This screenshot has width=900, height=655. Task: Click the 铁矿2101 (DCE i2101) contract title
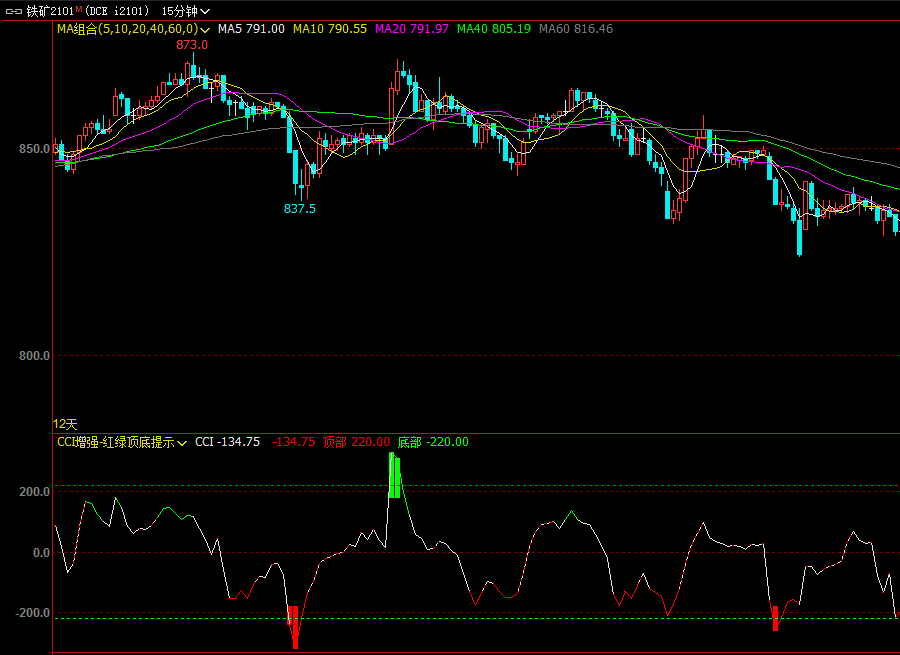click(88, 11)
